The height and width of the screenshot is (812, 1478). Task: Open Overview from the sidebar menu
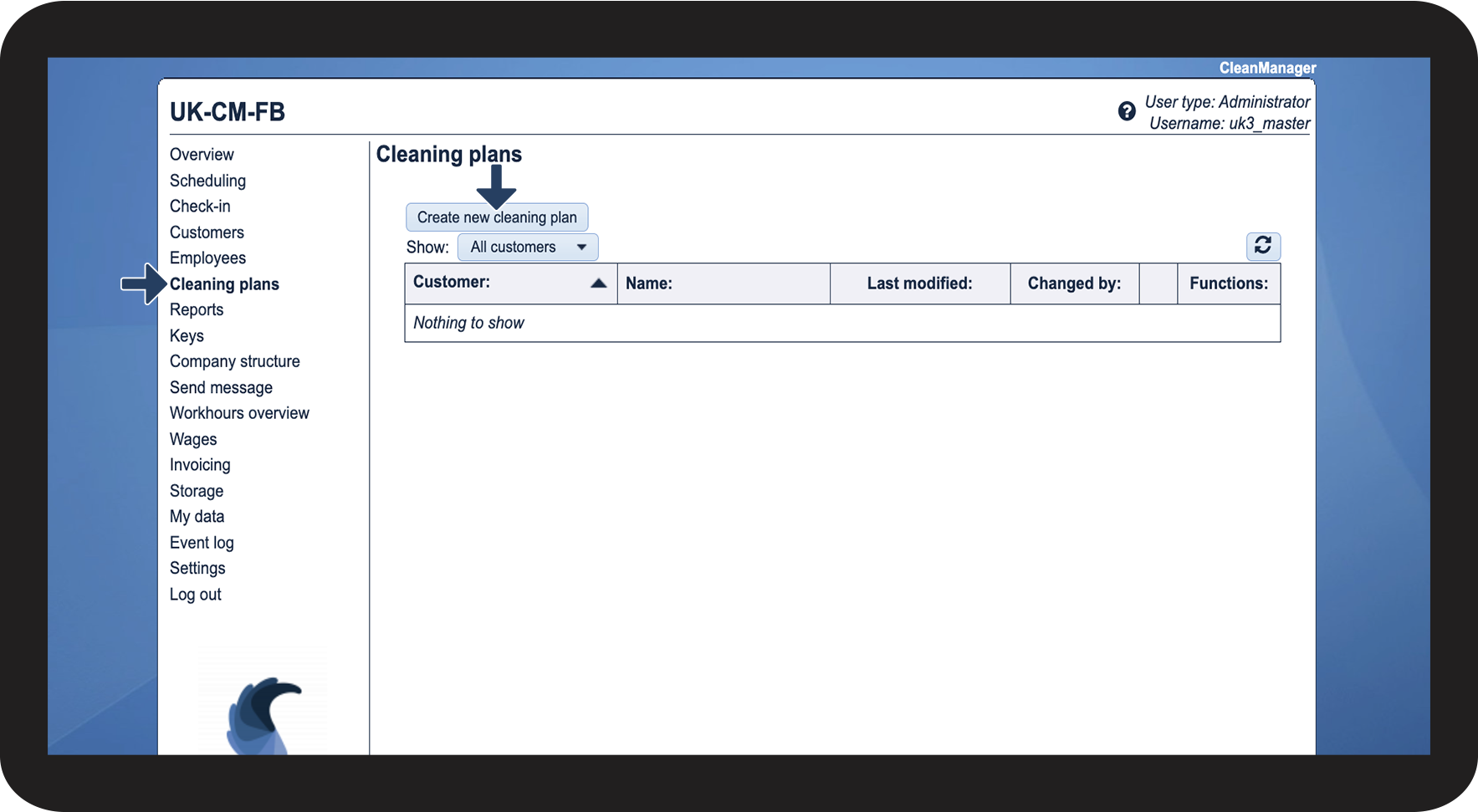tap(202, 155)
